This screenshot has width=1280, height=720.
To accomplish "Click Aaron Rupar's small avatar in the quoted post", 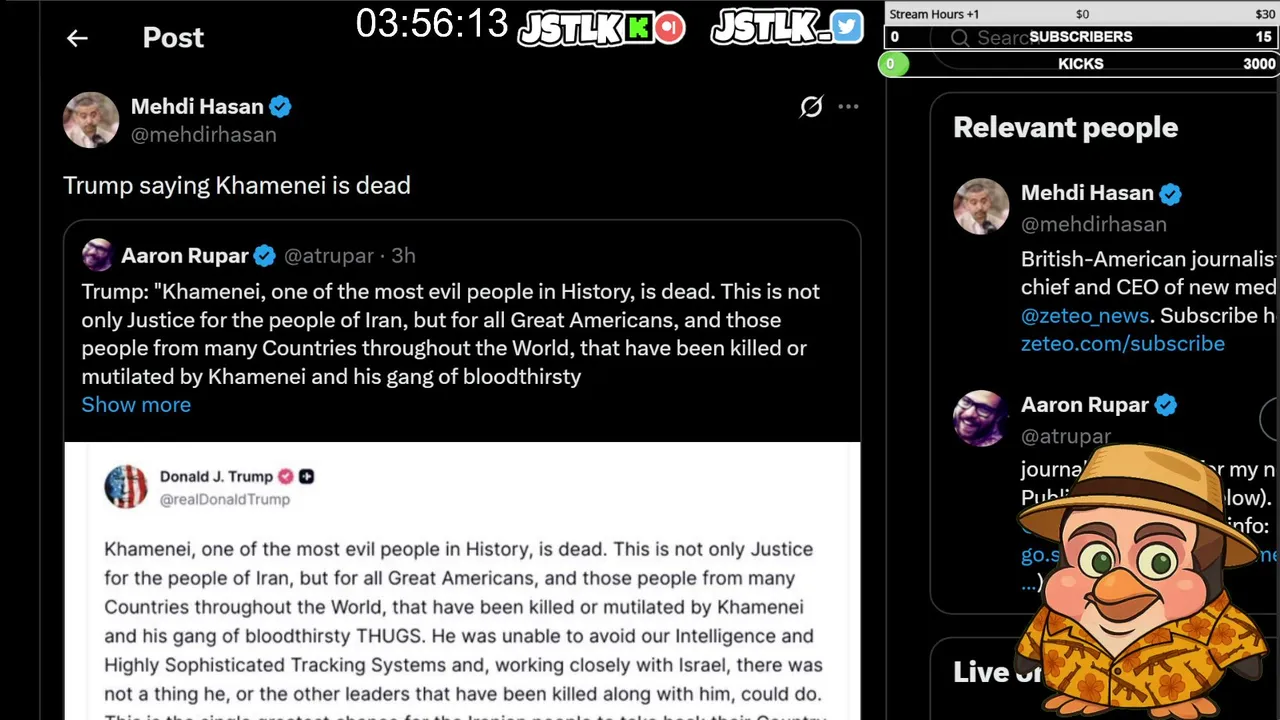I will tap(98, 255).
